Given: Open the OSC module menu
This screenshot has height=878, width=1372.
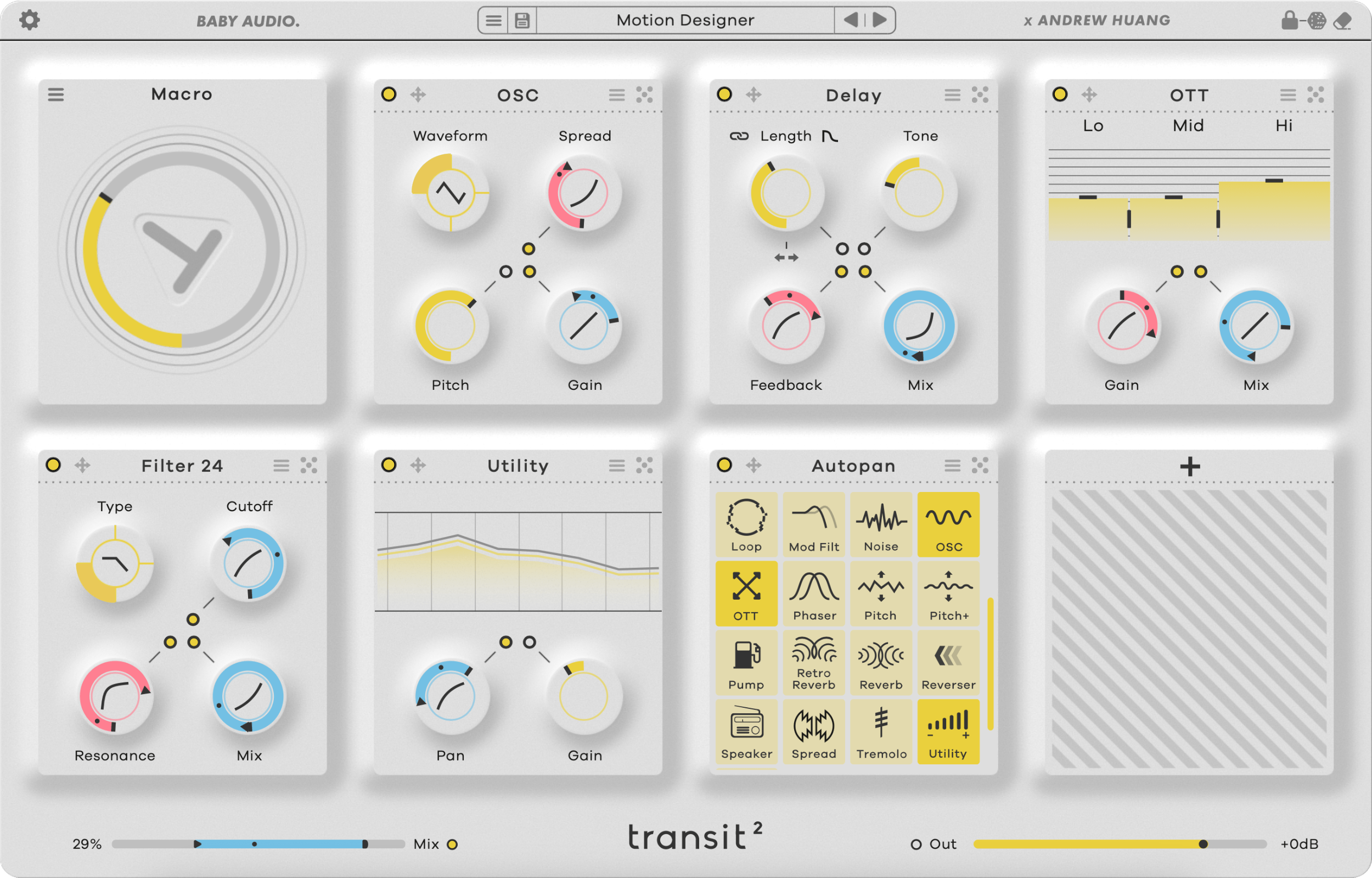Looking at the screenshot, I should (x=616, y=94).
